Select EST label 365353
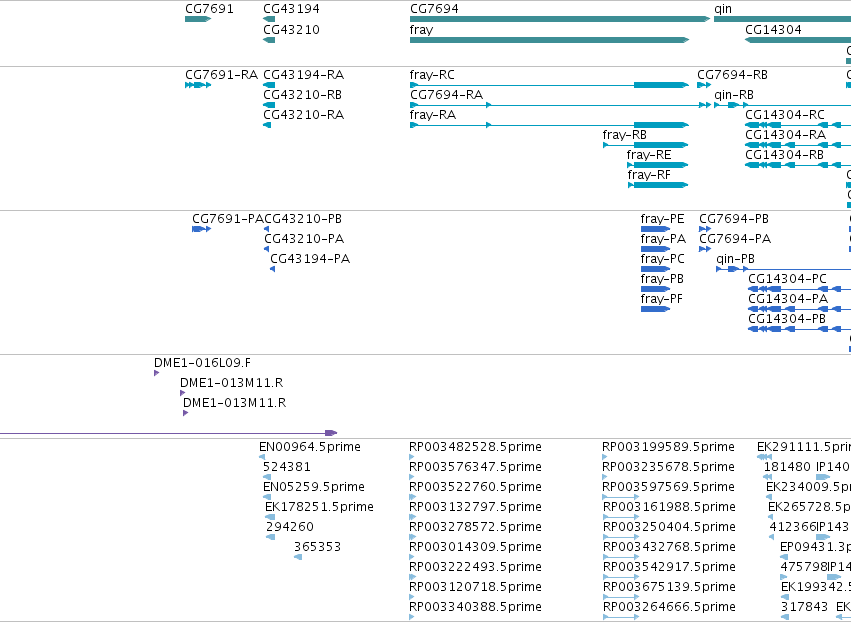 click(x=317, y=547)
